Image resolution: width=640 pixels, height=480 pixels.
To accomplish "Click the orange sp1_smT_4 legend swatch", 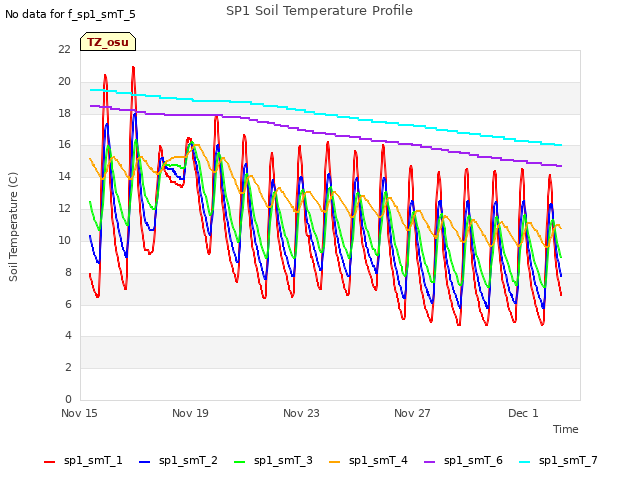I will (x=334, y=462).
